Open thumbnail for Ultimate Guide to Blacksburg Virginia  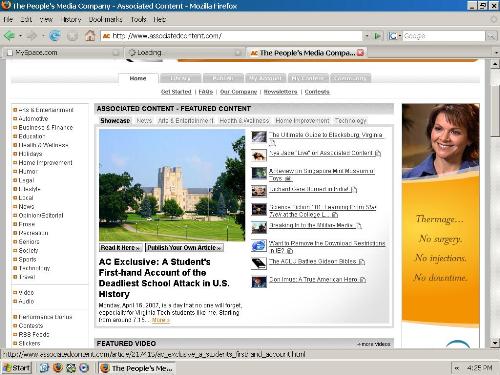tap(259, 137)
